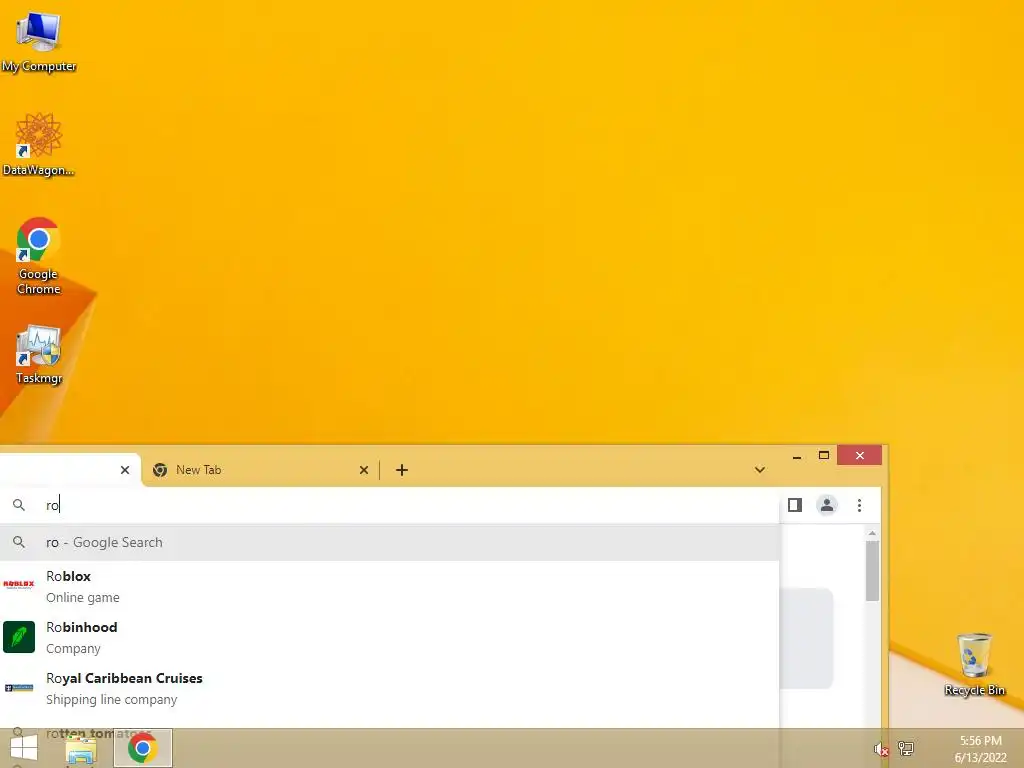Choose the Robinhood suggestion
Screen dimensions: 1024x768
tap(389, 637)
